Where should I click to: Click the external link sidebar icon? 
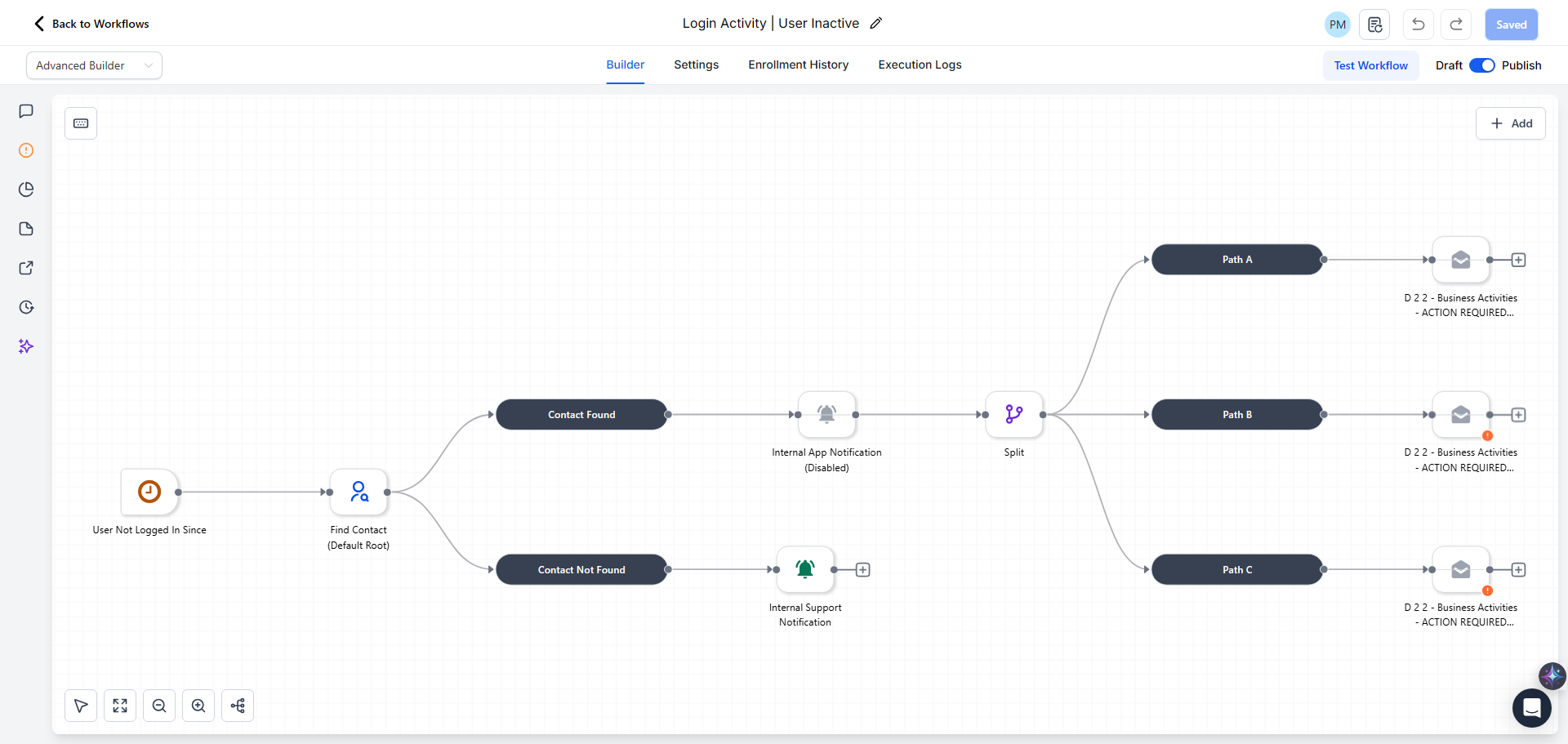click(x=26, y=268)
